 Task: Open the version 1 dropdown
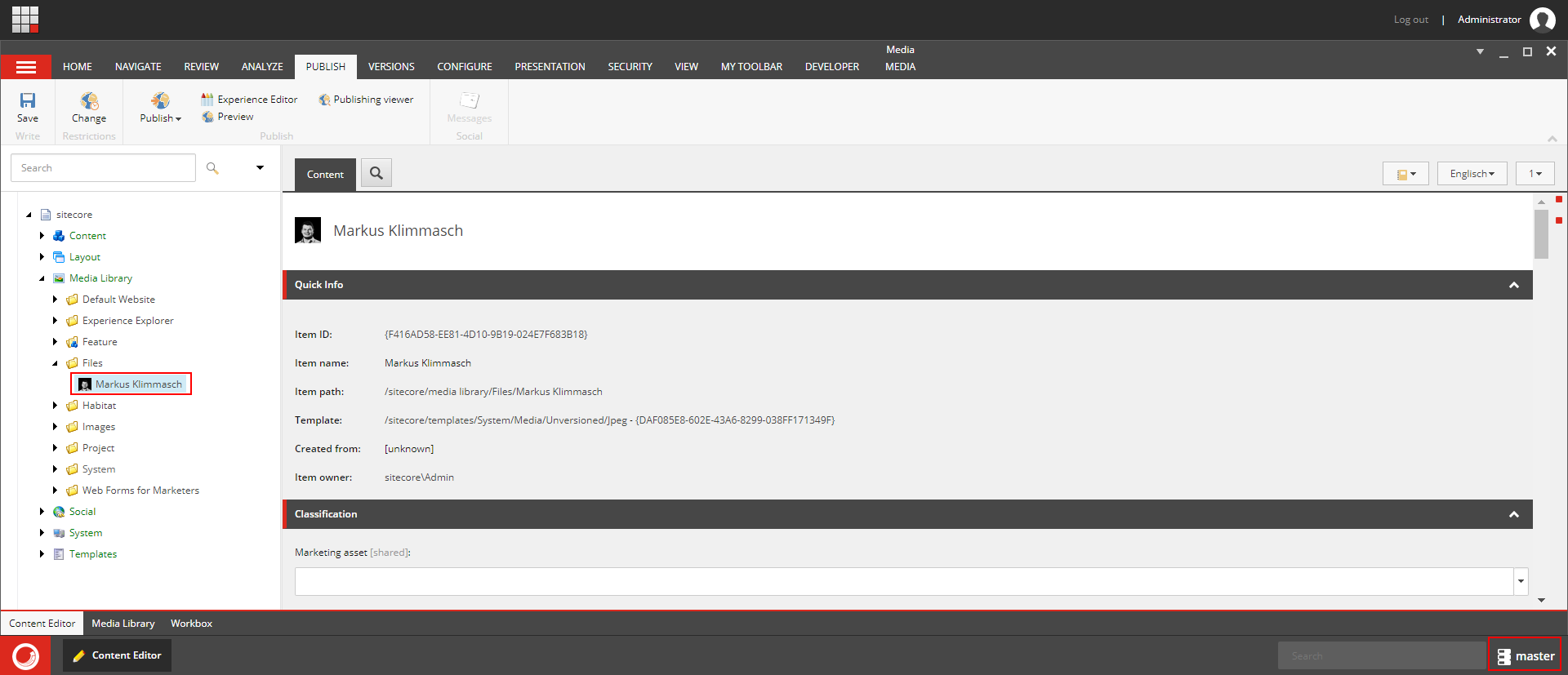(1535, 174)
